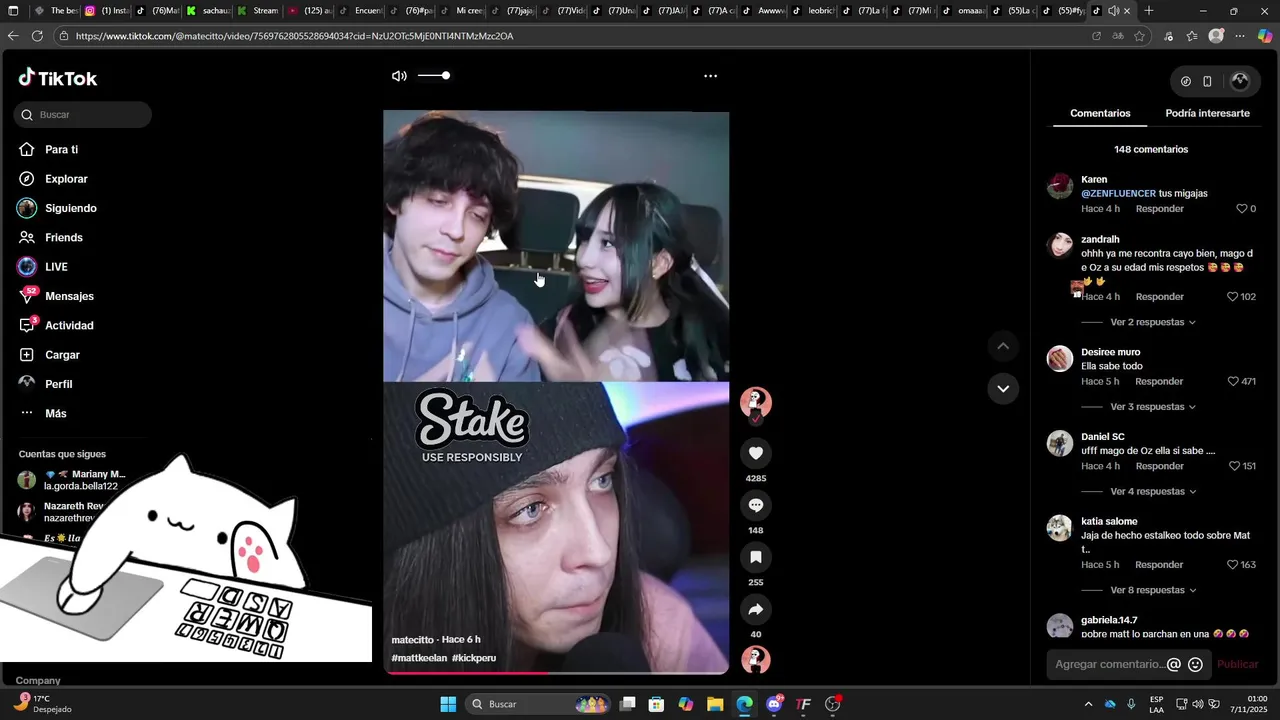Go to the previous video with up arrow
This screenshot has height=720, width=1280.
[x=1003, y=346]
